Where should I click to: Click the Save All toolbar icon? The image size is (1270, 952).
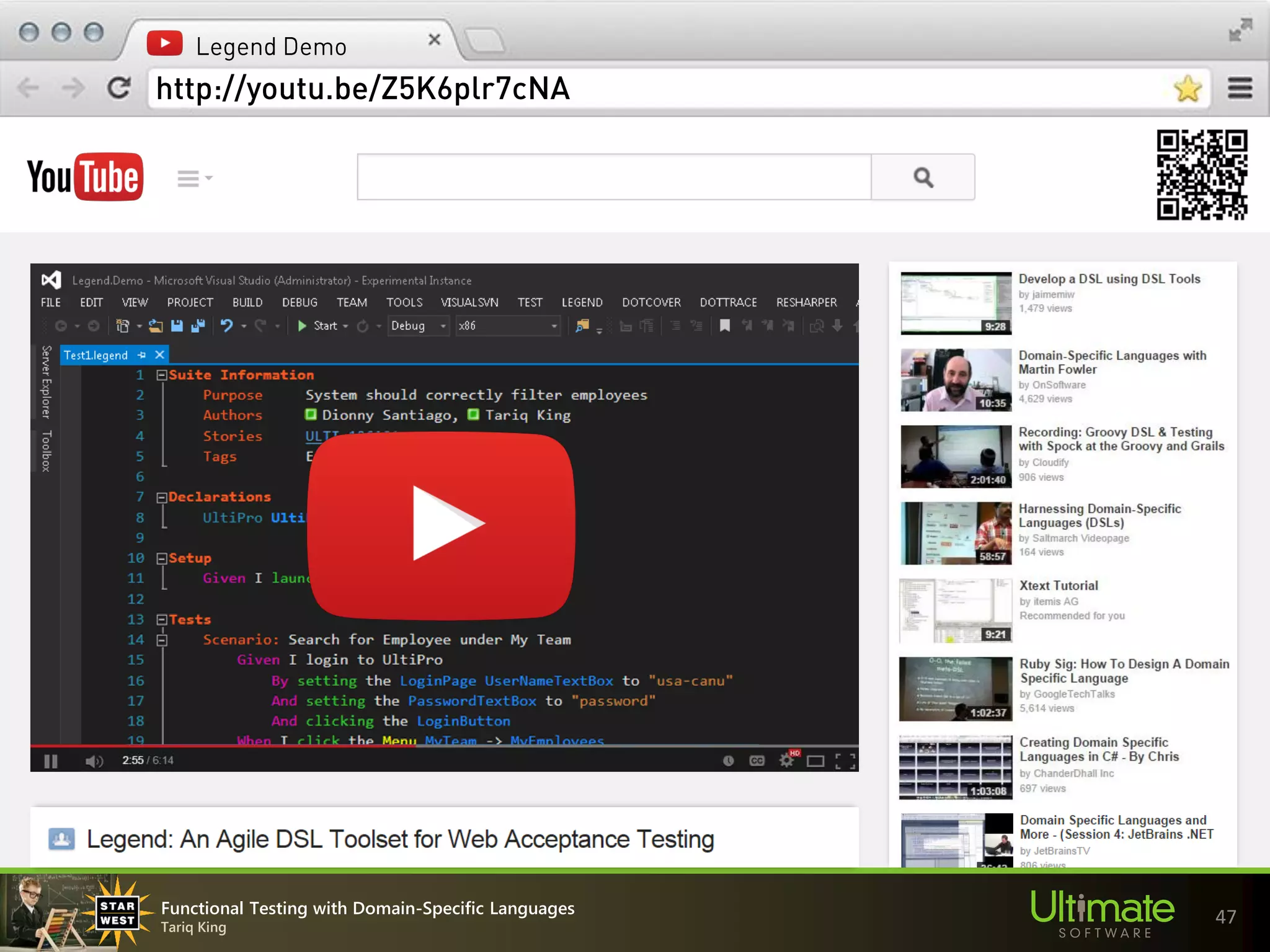point(198,326)
